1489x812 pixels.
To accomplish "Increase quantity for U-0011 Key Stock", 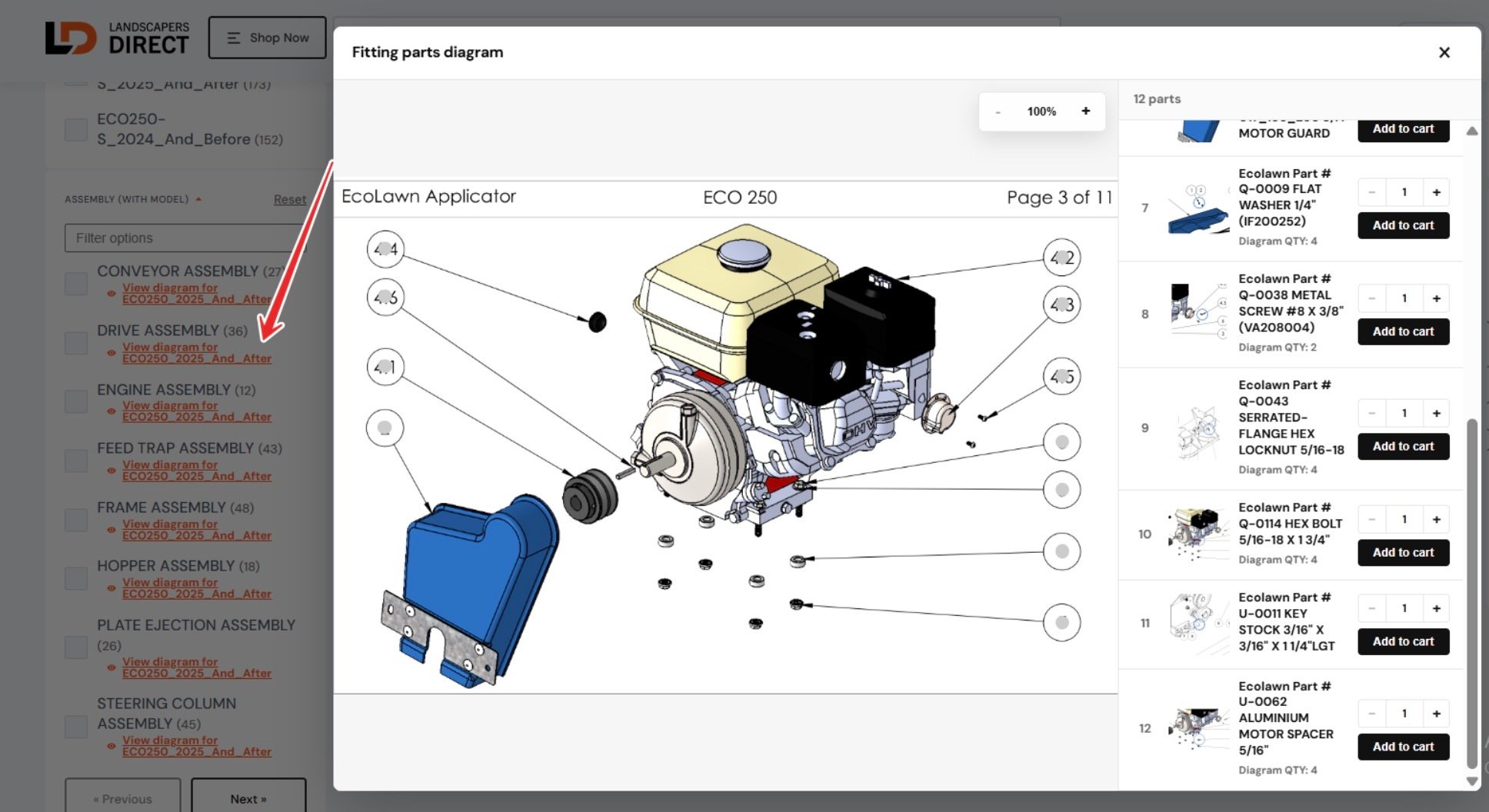I will (1436, 608).
